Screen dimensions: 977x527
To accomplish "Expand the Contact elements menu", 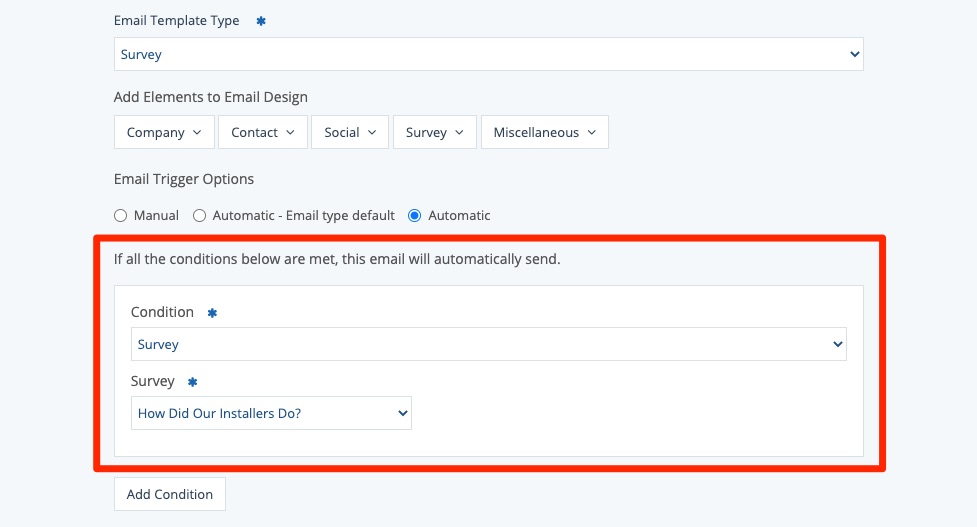I will 262,132.
